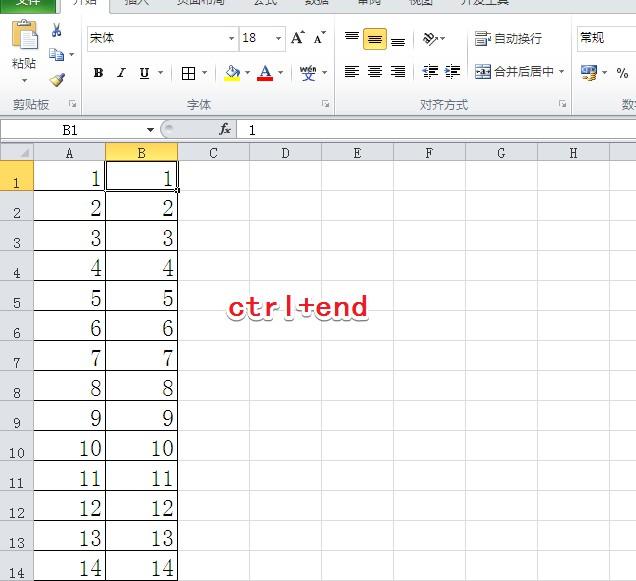
Task: Decrease the indent
Action: coord(430,72)
